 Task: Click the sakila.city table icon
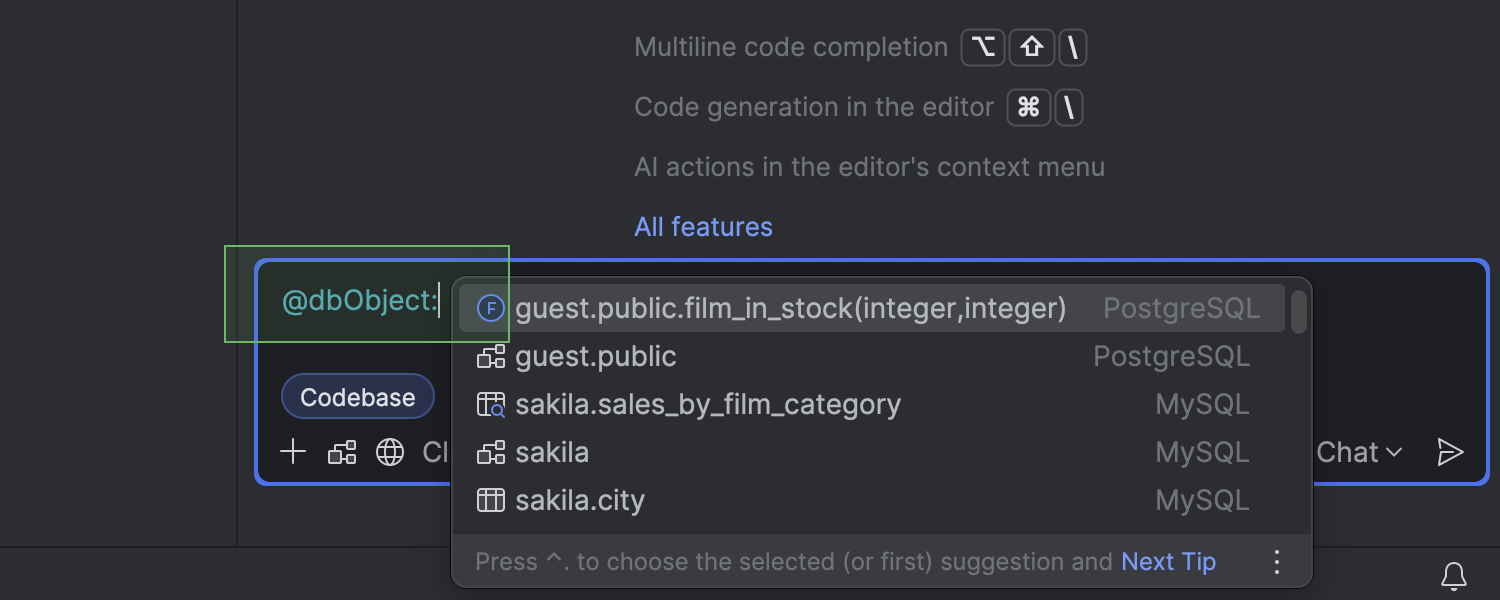pos(490,500)
